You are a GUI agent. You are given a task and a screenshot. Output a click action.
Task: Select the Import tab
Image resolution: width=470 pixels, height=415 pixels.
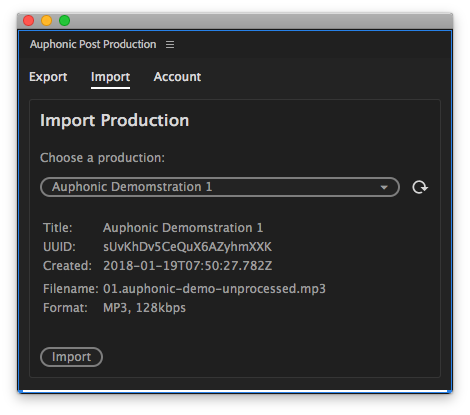110,78
